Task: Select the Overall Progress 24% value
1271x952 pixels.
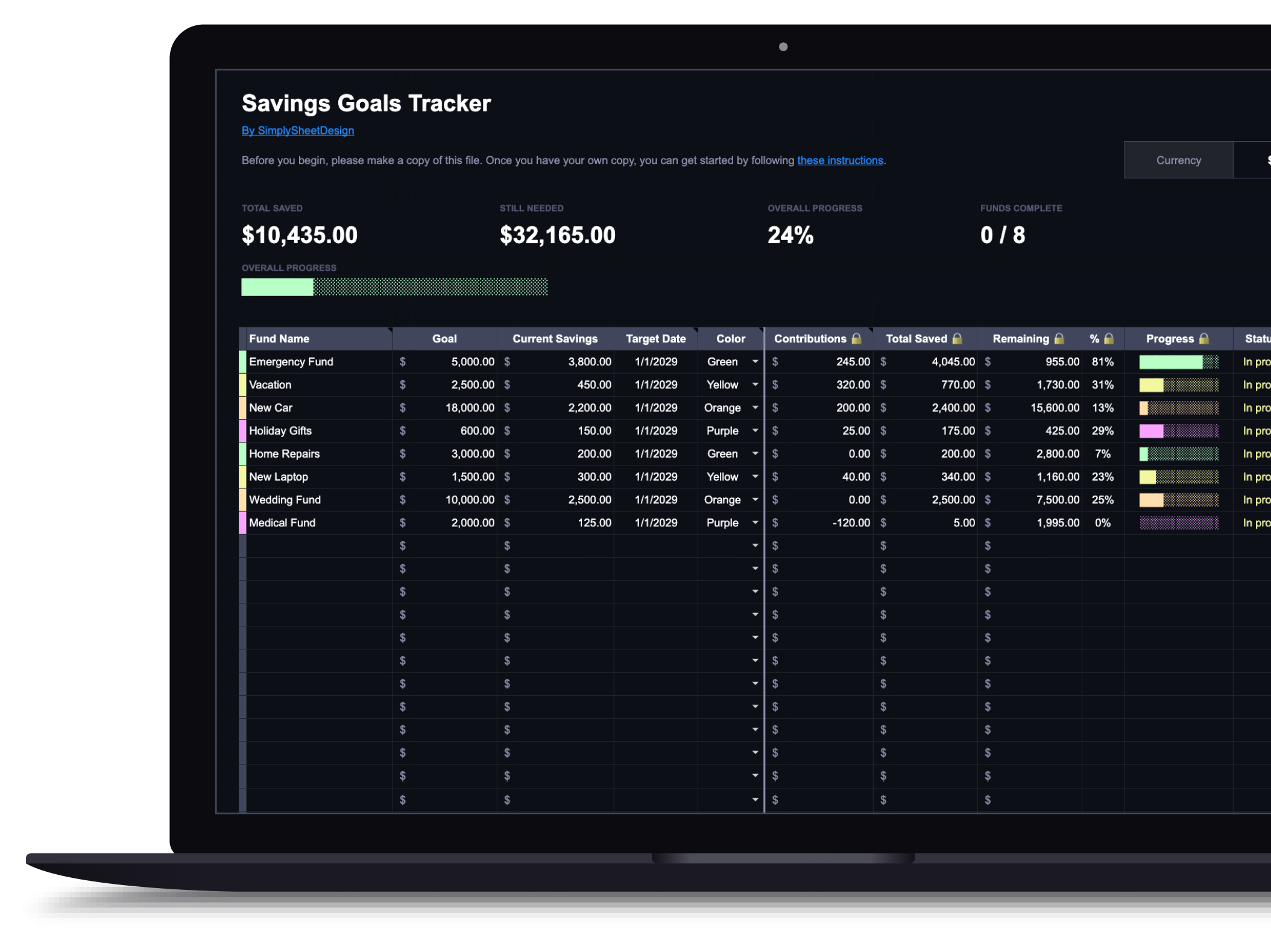Action: [x=790, y=235]
